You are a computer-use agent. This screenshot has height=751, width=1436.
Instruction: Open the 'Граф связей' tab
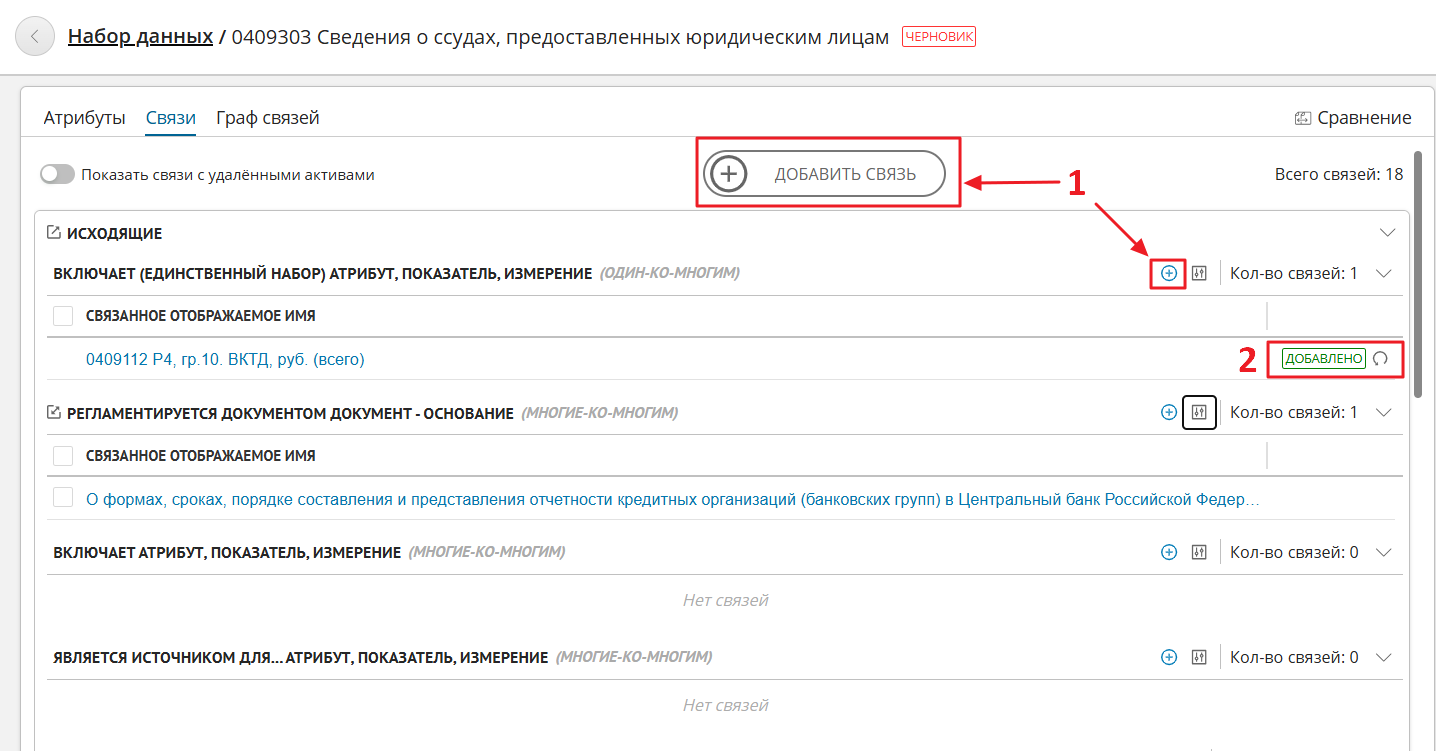[267, 118]
